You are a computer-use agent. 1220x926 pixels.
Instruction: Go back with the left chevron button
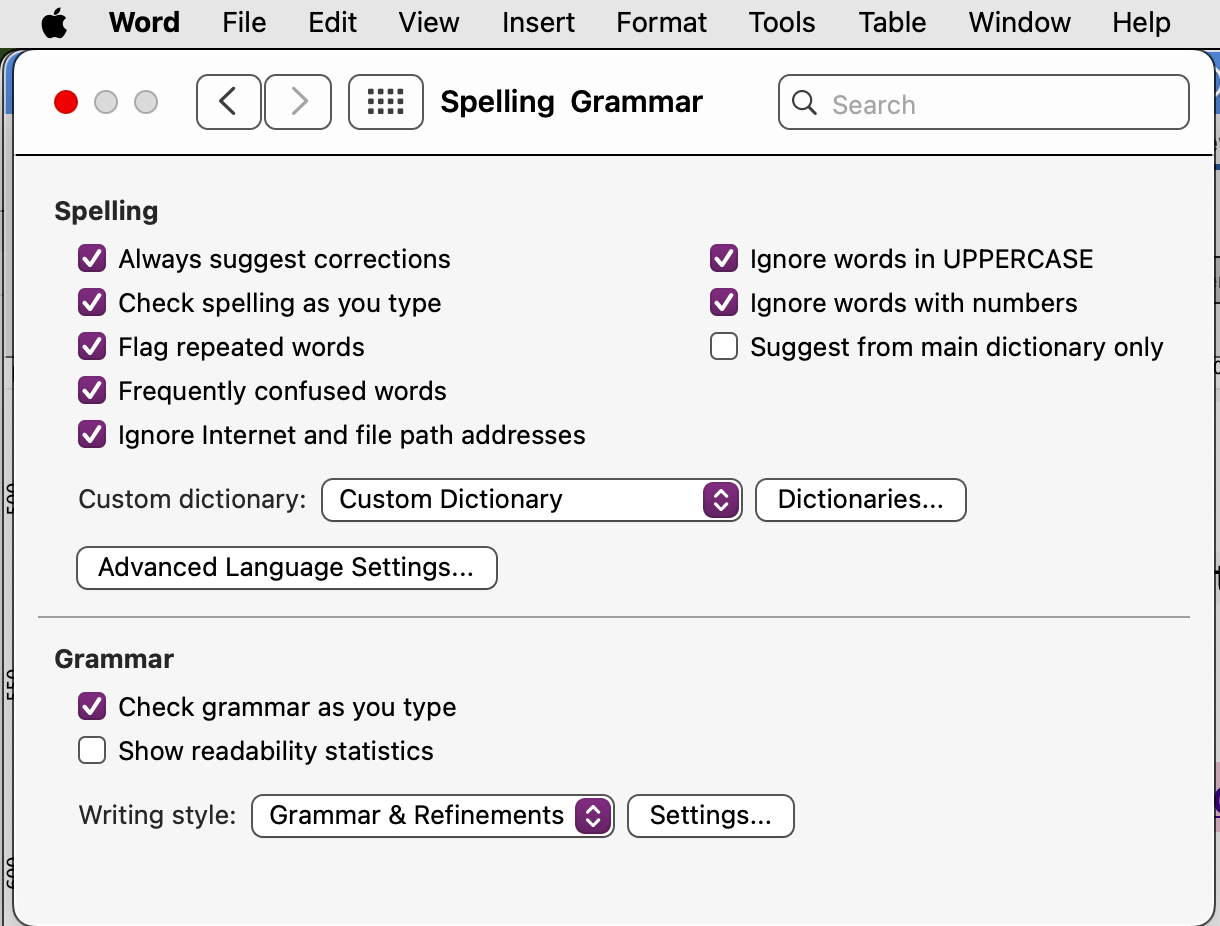click(x=229, y=102)
